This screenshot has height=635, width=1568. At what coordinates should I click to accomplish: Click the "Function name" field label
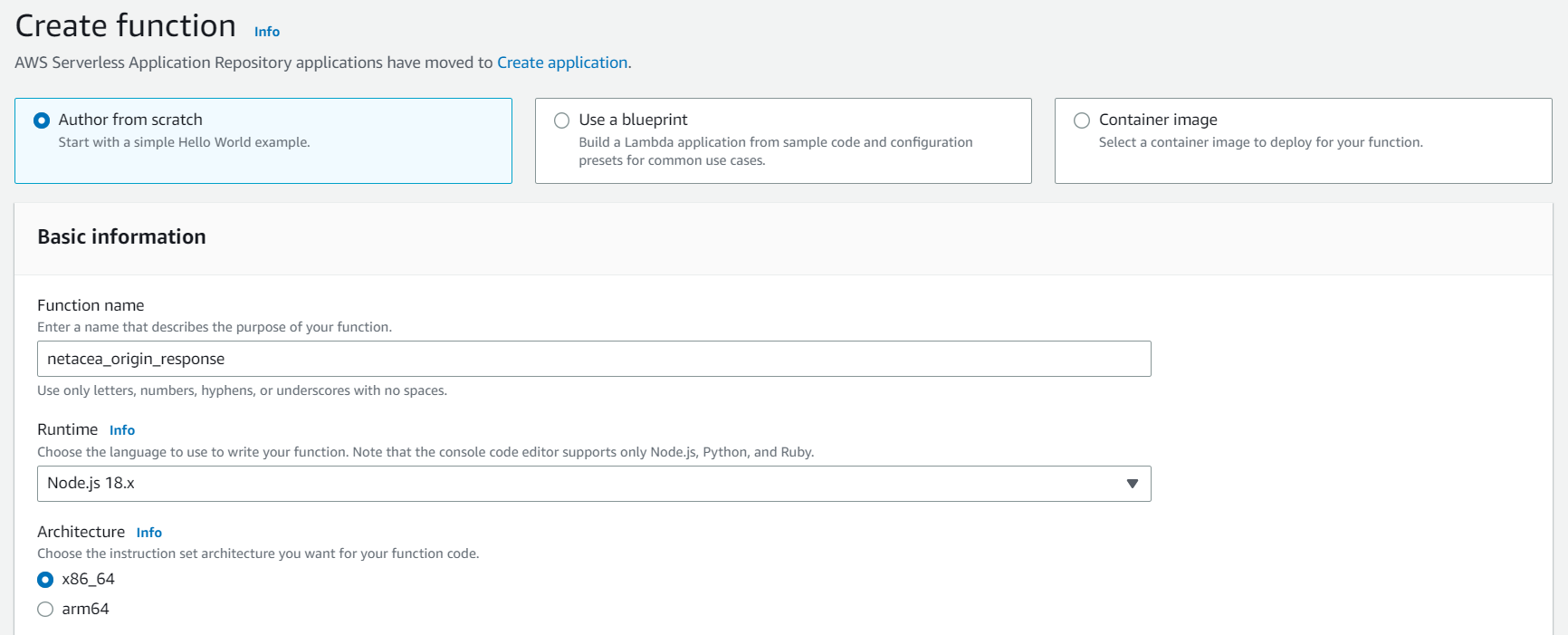91,305
